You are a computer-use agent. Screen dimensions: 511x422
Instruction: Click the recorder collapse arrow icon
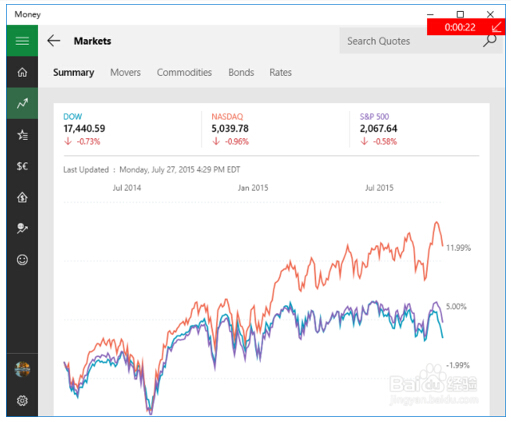coord(497,27)
